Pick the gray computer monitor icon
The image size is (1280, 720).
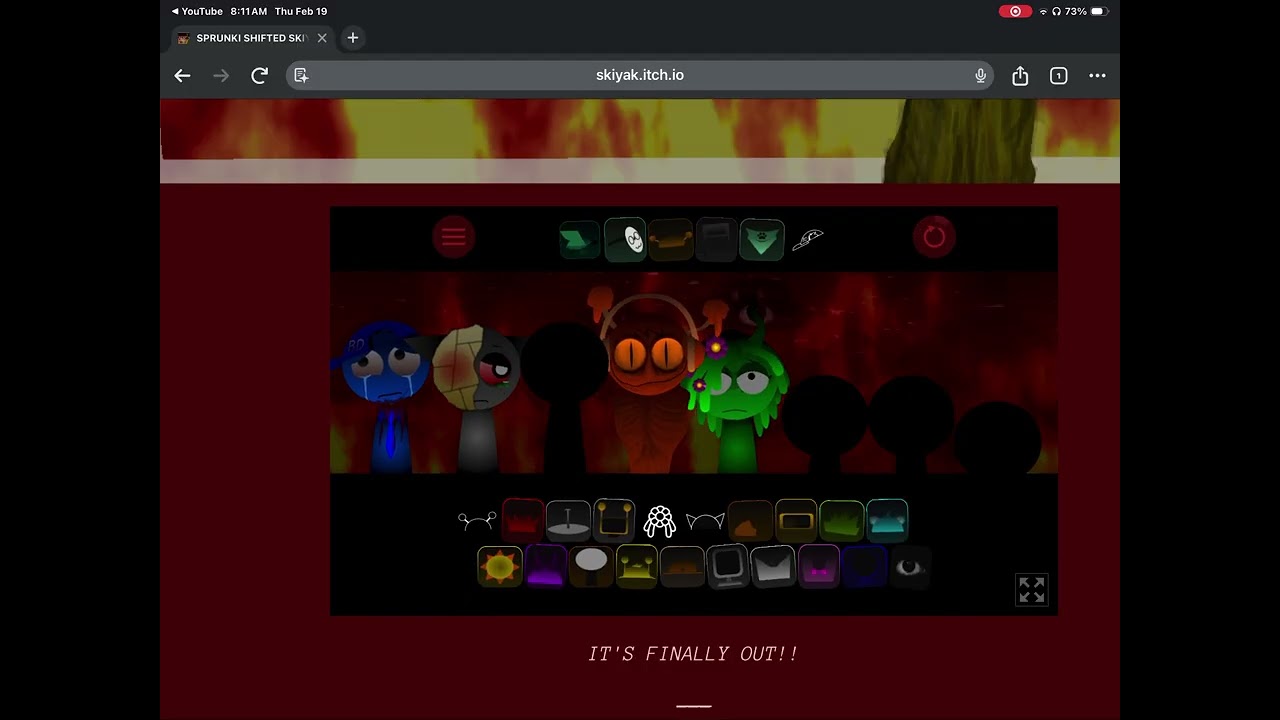(x=728, y=567)
